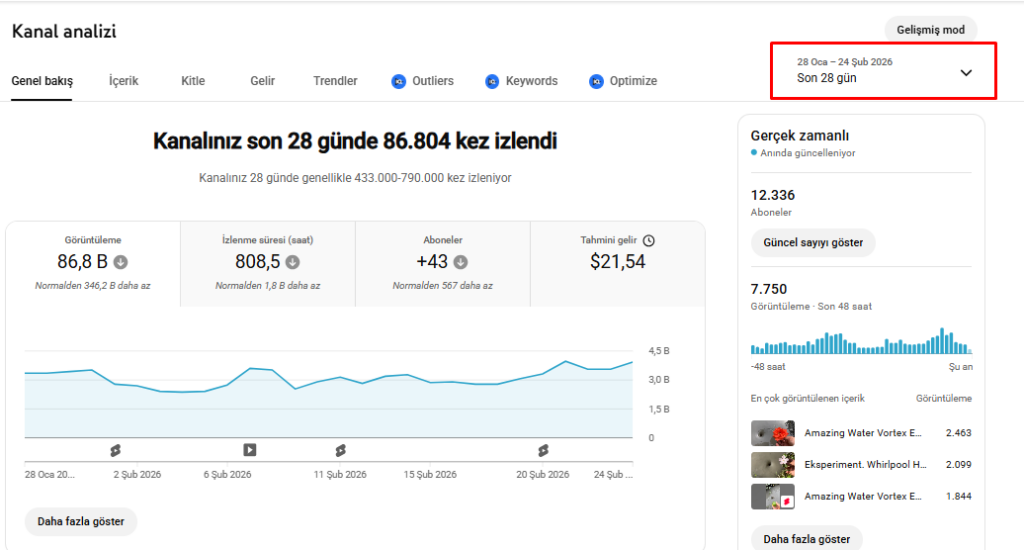Viewport: 1024px width, 550px height.
Task: Click the down-arrow icon next to +43 subscribers
Action: (x=461, y=263)
